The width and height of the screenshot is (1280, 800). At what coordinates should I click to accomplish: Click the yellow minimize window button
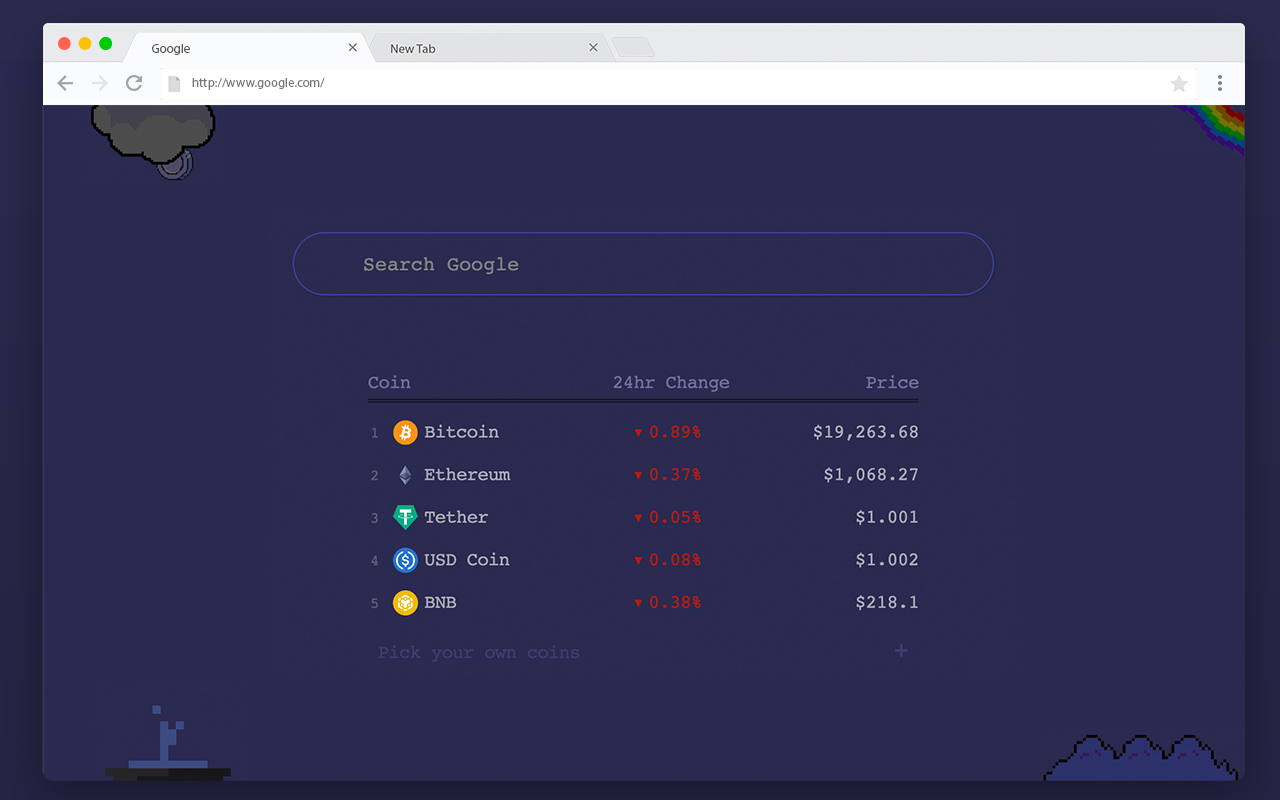click(85, 43)
